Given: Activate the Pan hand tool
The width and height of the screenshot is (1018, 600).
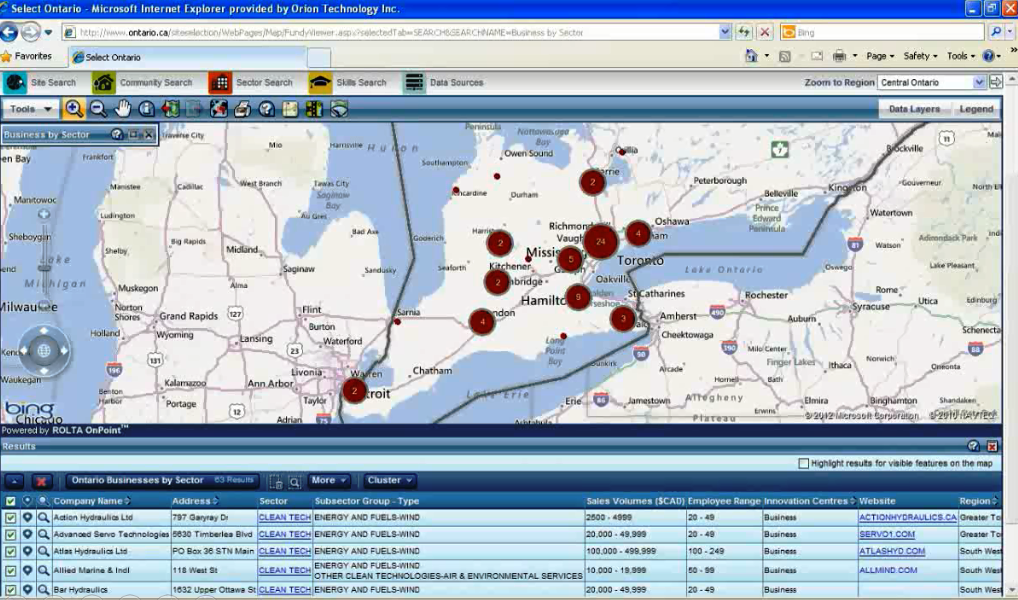Looking at the screenshot, I should pos(123,109).
